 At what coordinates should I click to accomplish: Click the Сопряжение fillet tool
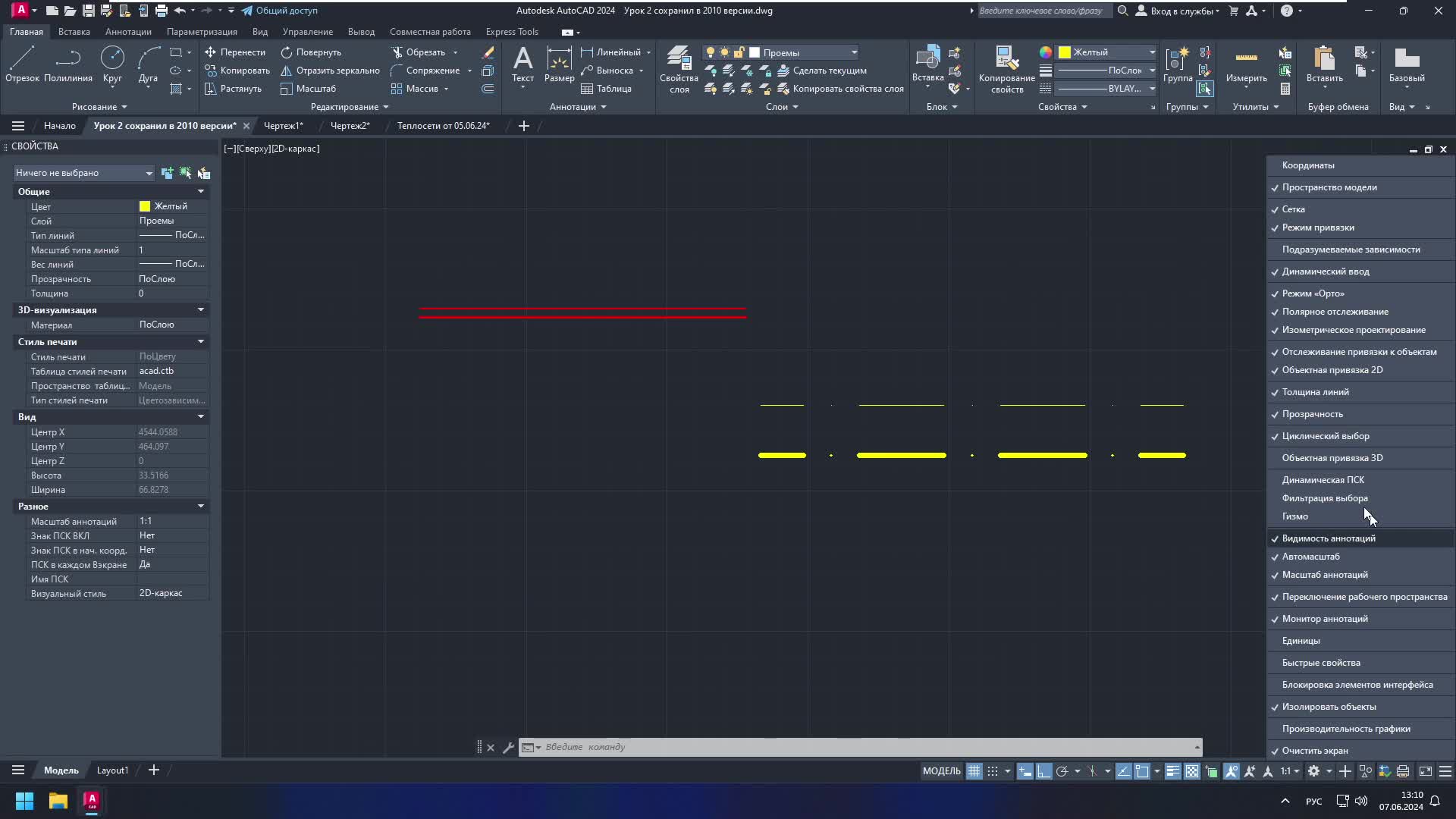[x=425, y=71]
